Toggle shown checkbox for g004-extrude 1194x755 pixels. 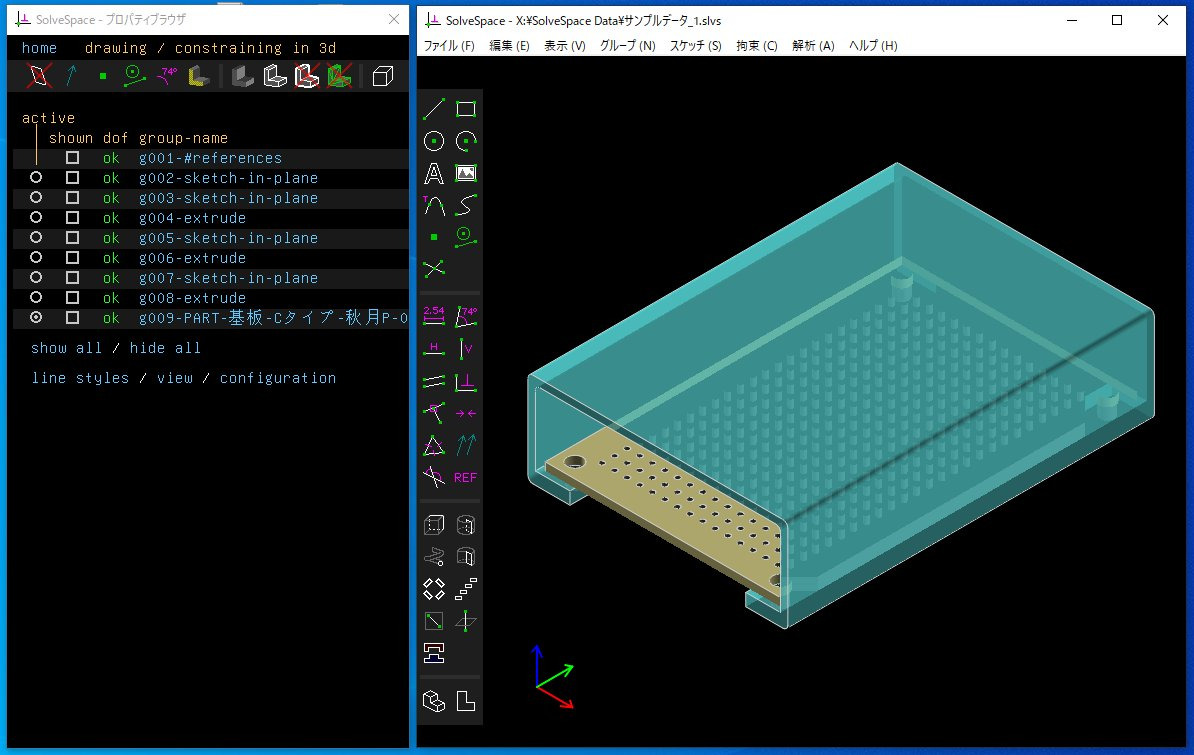[x=72, y=218]
